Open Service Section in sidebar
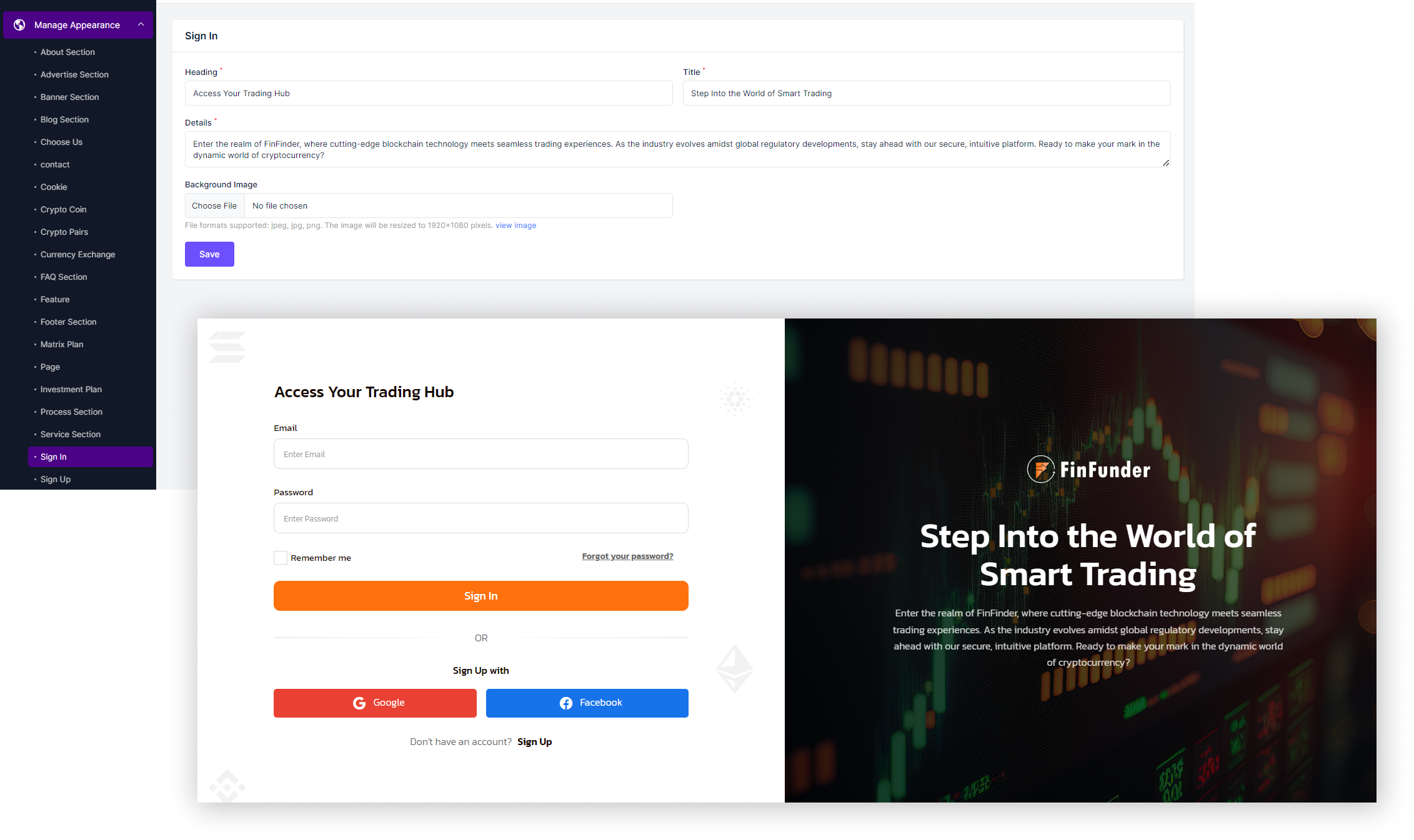 (x=70, y=434)
